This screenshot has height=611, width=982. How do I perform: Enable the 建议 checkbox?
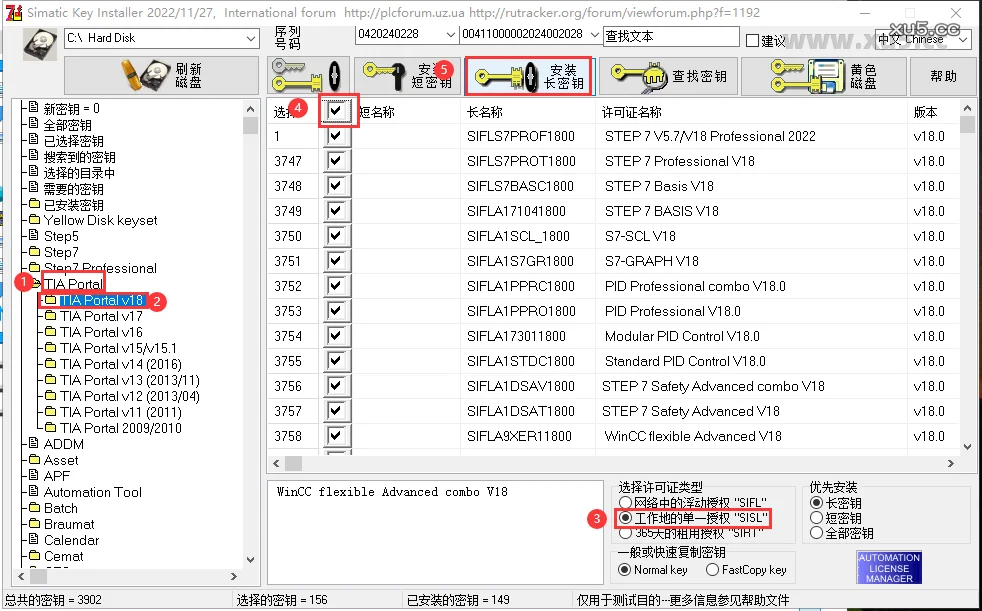point(753,40)
